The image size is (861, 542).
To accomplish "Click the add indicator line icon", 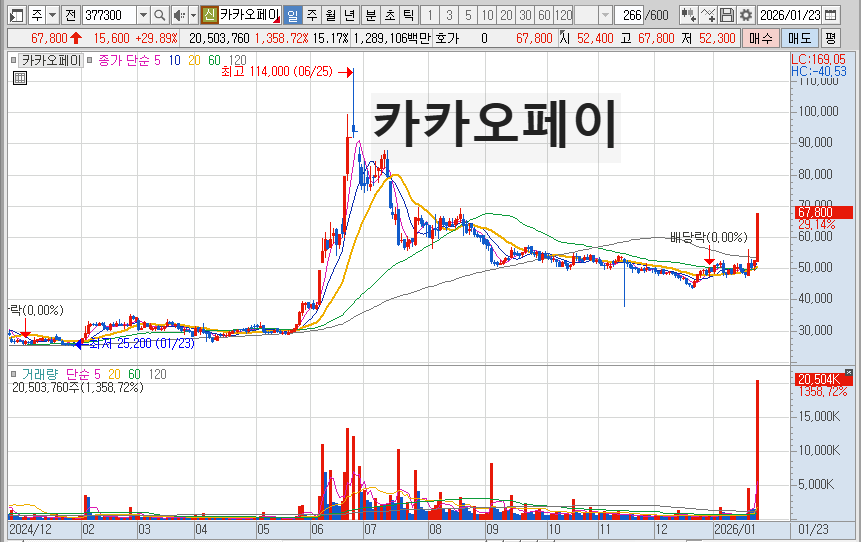I will [708, 15].
